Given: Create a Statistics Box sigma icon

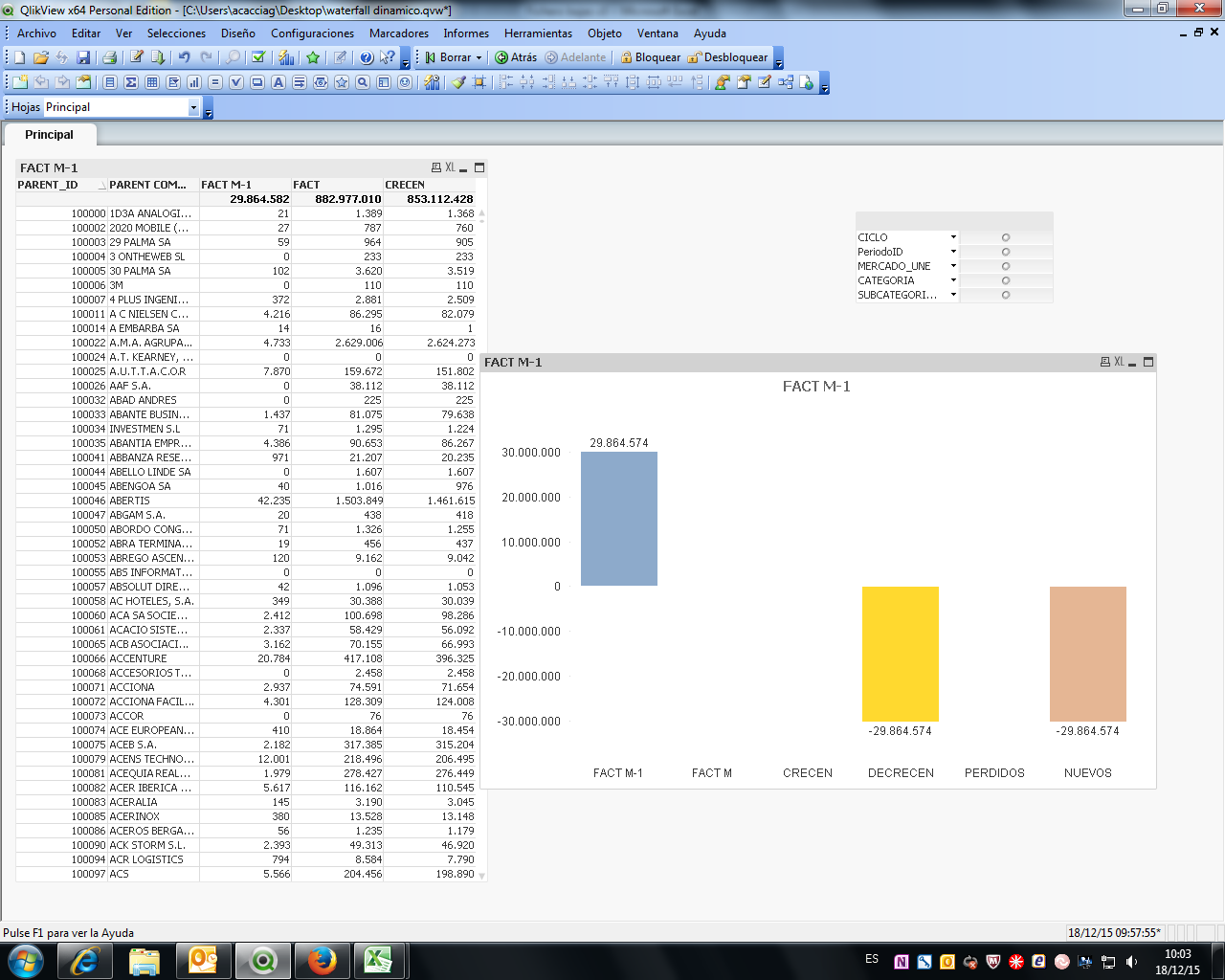Looking at the screenshot, I should (131, 82).
